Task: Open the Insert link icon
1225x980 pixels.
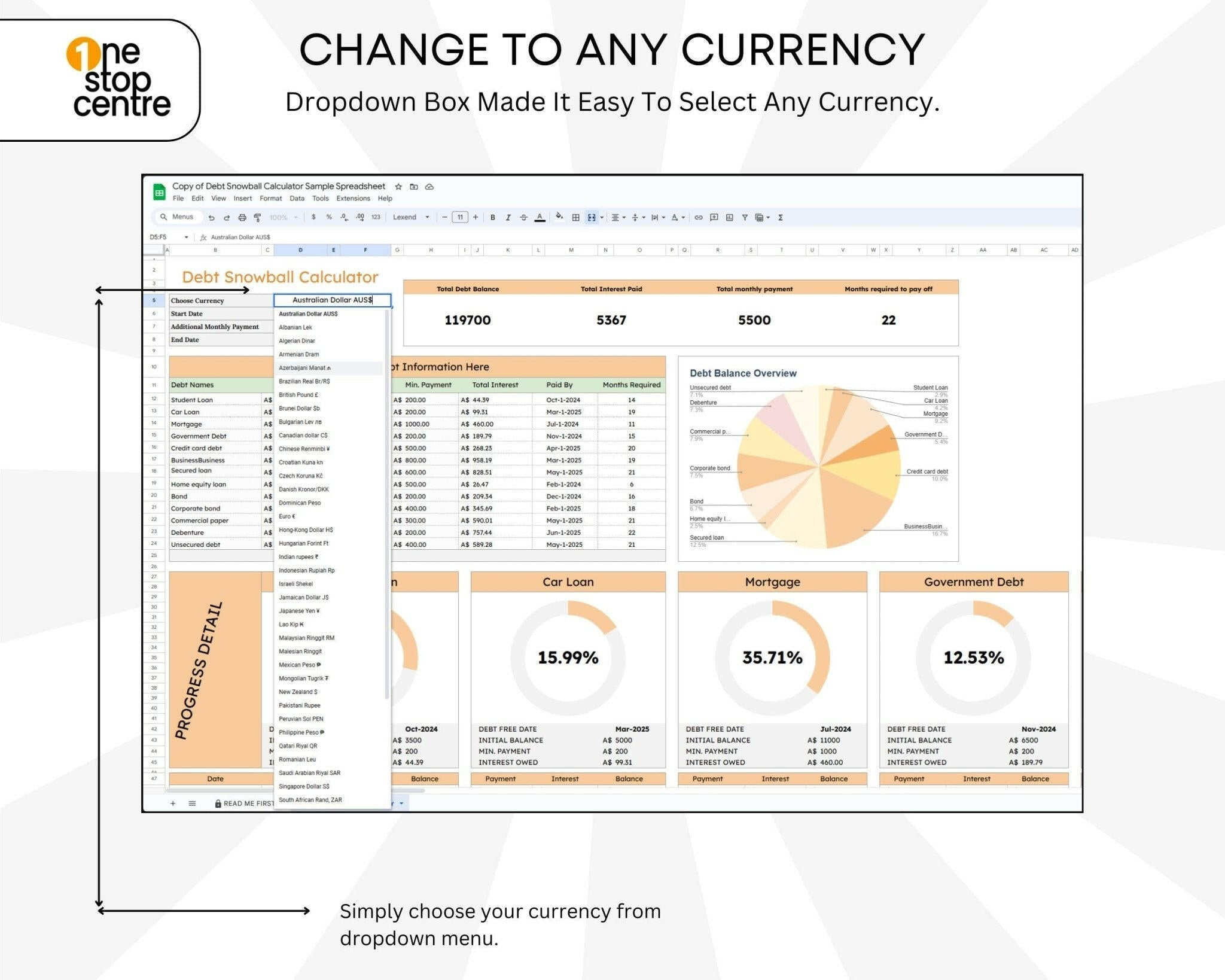Action: tap(700, 217)
